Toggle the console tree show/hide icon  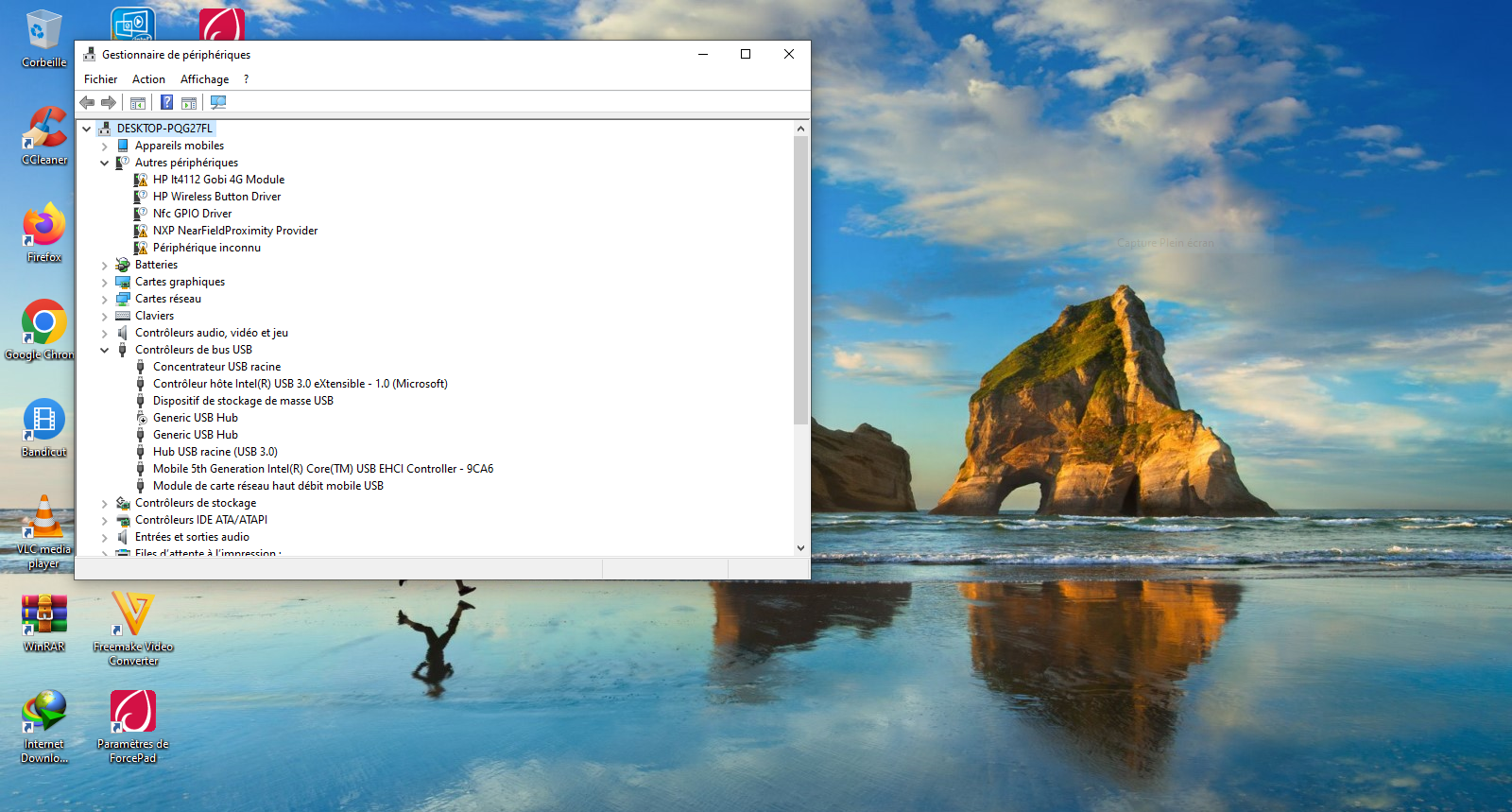138,102
